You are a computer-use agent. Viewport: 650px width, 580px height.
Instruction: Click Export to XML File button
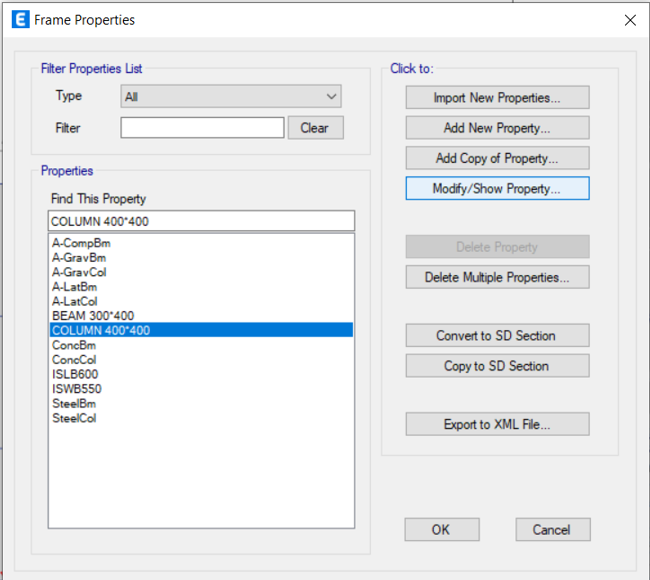497,424
